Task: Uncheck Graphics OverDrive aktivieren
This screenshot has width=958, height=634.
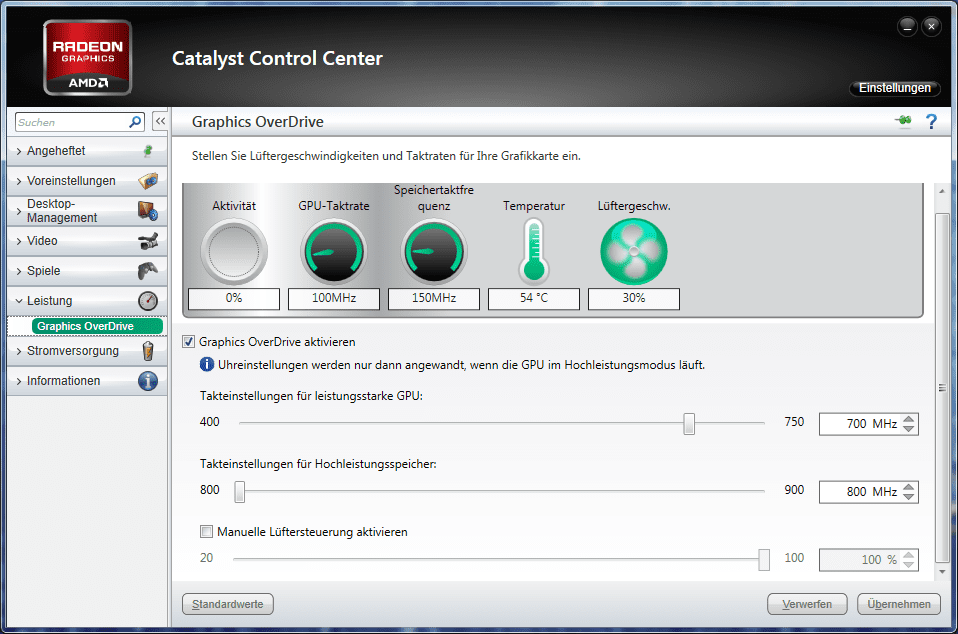Action: [189, 341]
